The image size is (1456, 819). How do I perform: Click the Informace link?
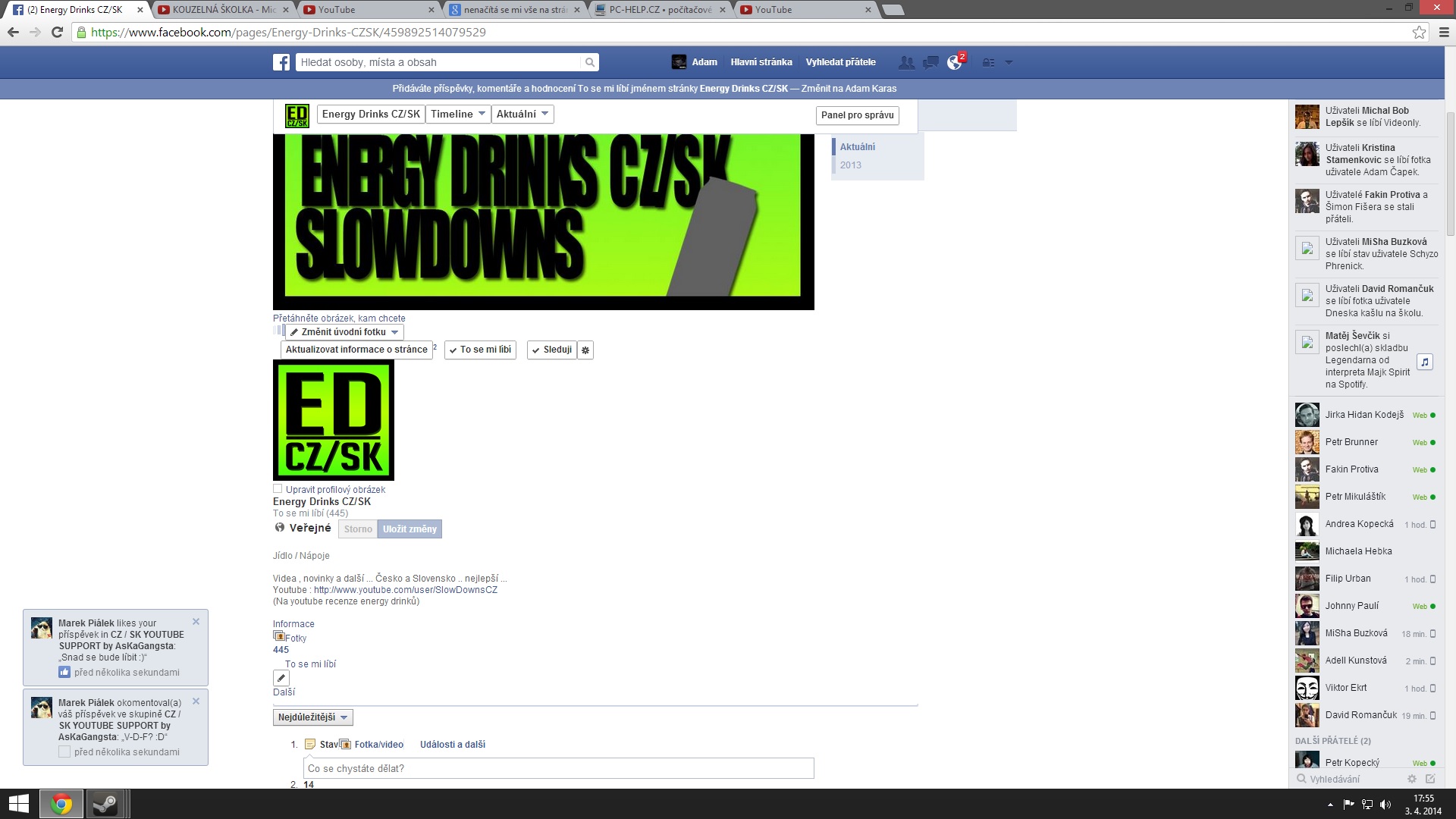pos(293,624)
